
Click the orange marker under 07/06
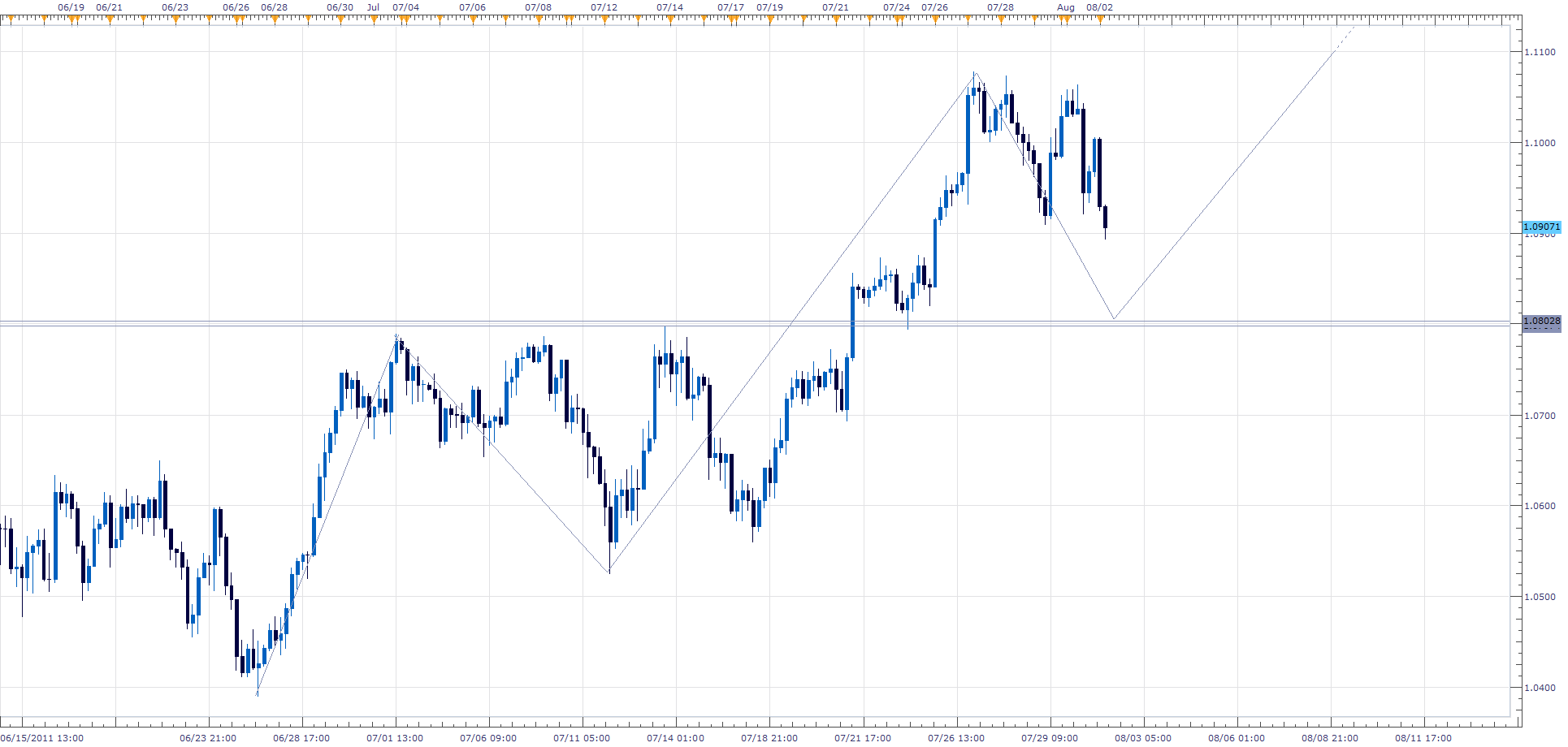coord(472,19)
